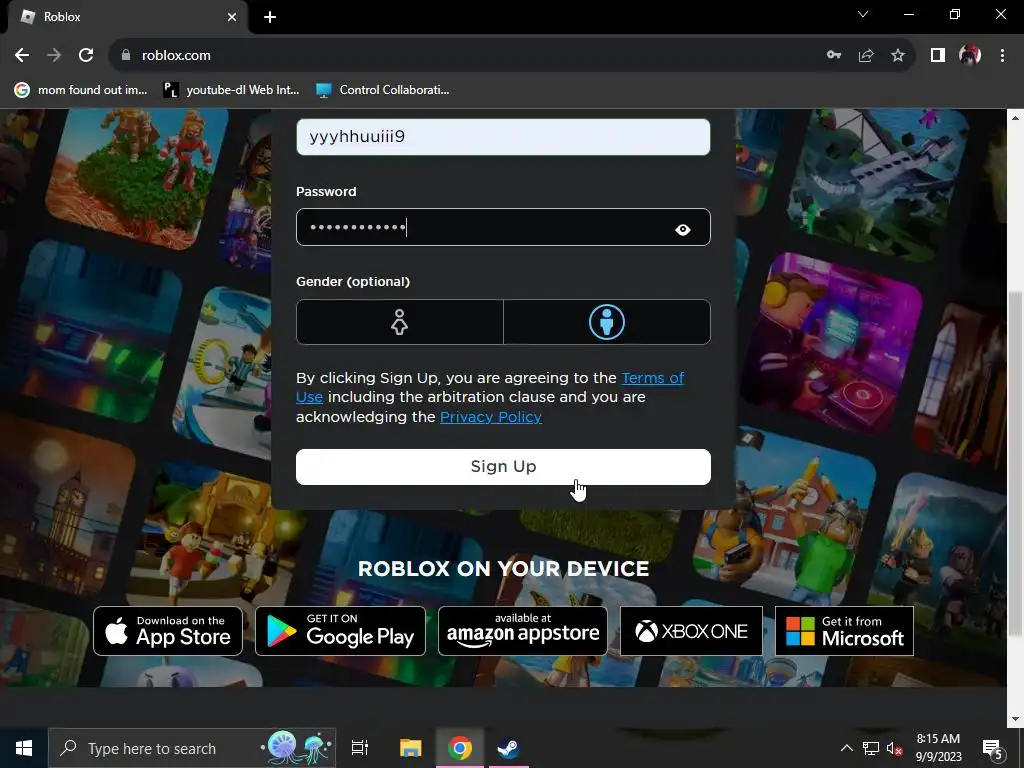The width and height of the screenshot is (1024, 768).
Task: Click the muted volume tray icon
Action: 895,748
